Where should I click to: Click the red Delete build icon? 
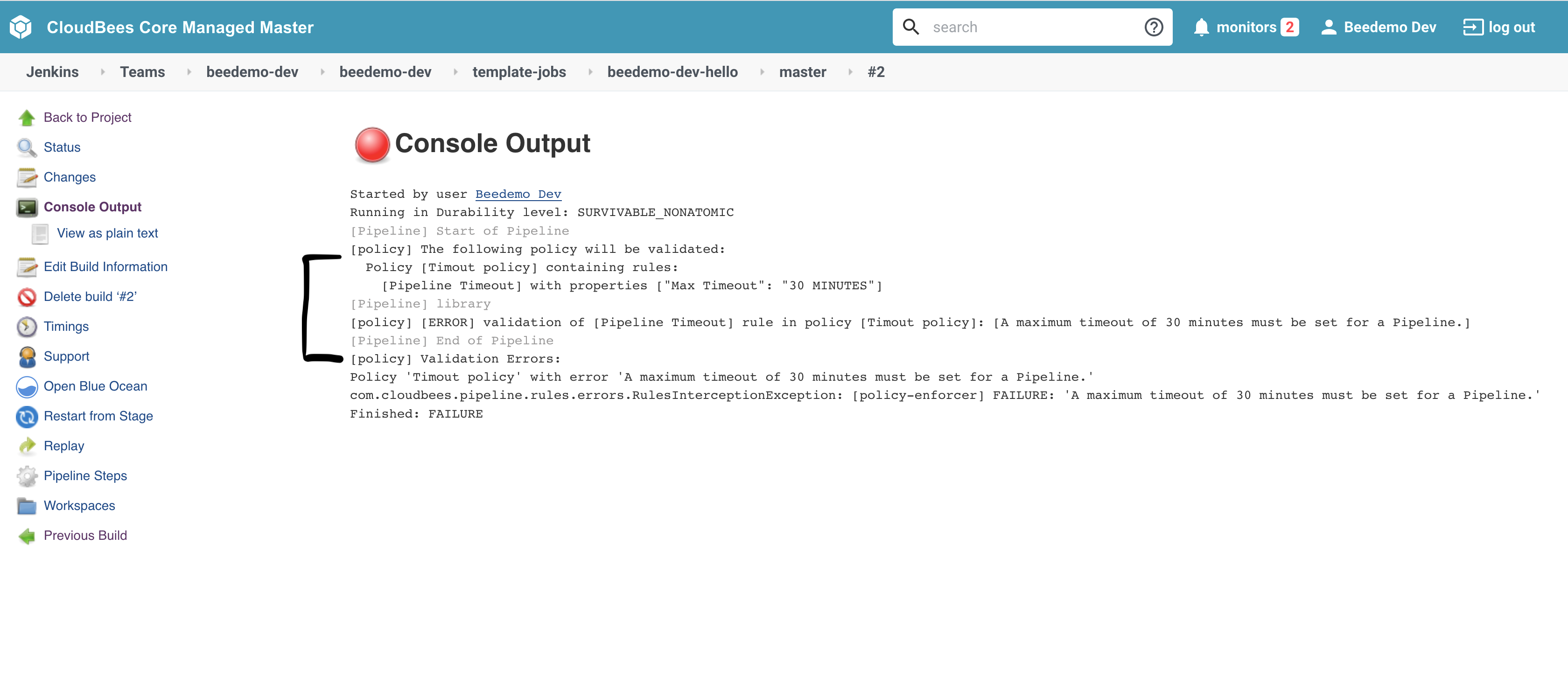pos(27,297)
